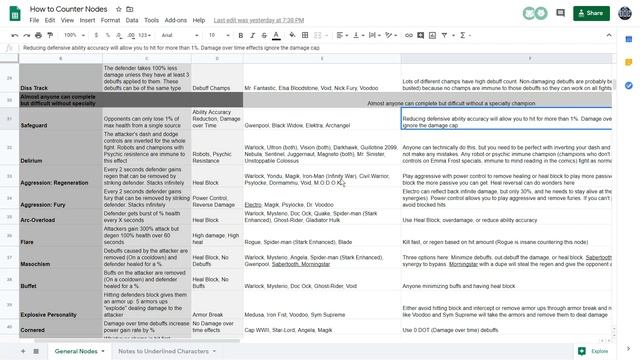This screenshot has width=640, height=360.
Task: Star the How to Counter Nodes document
Action: pos(118,9)
